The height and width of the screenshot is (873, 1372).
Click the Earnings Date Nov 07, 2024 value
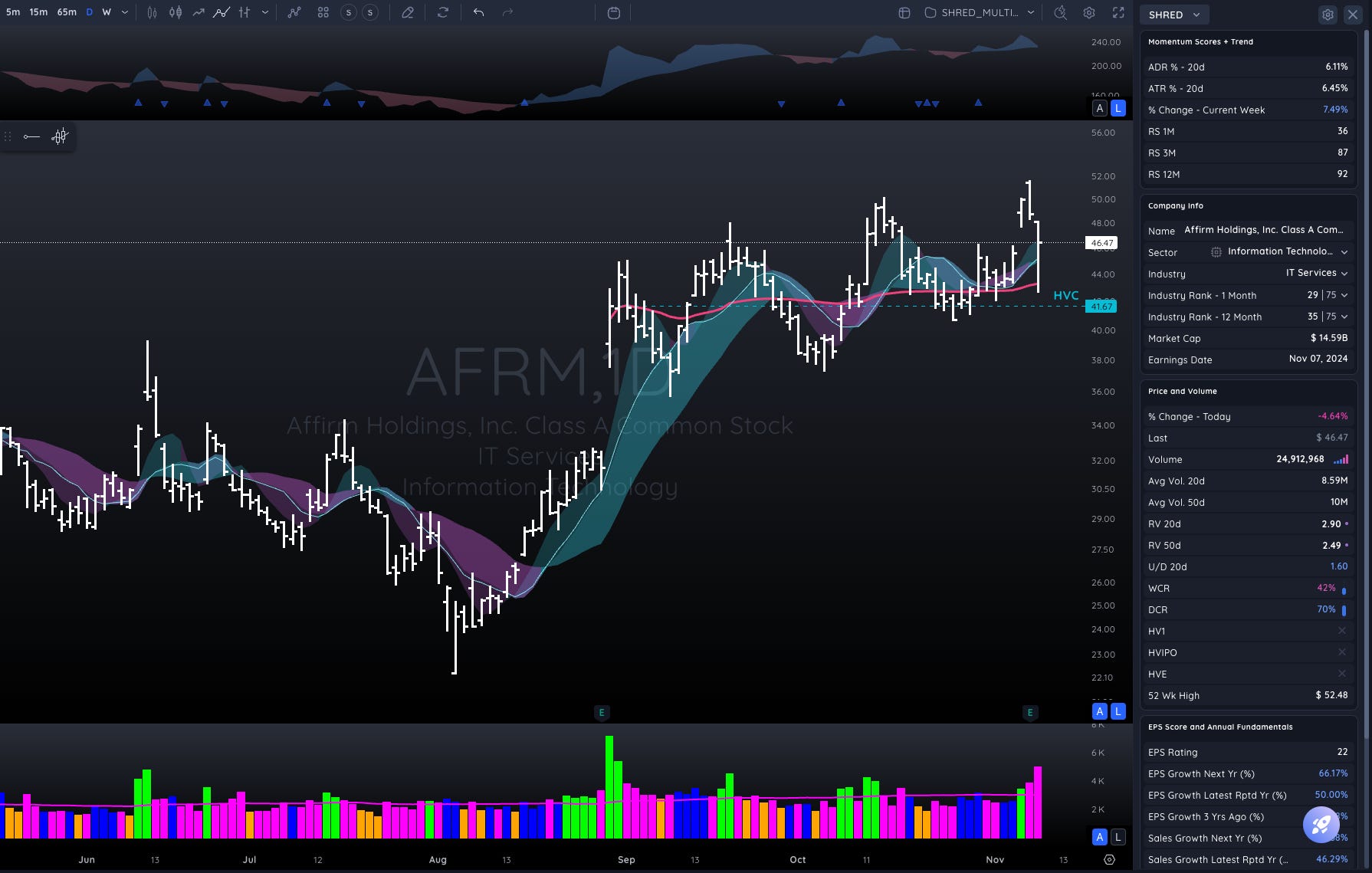tap(1318, 359)
